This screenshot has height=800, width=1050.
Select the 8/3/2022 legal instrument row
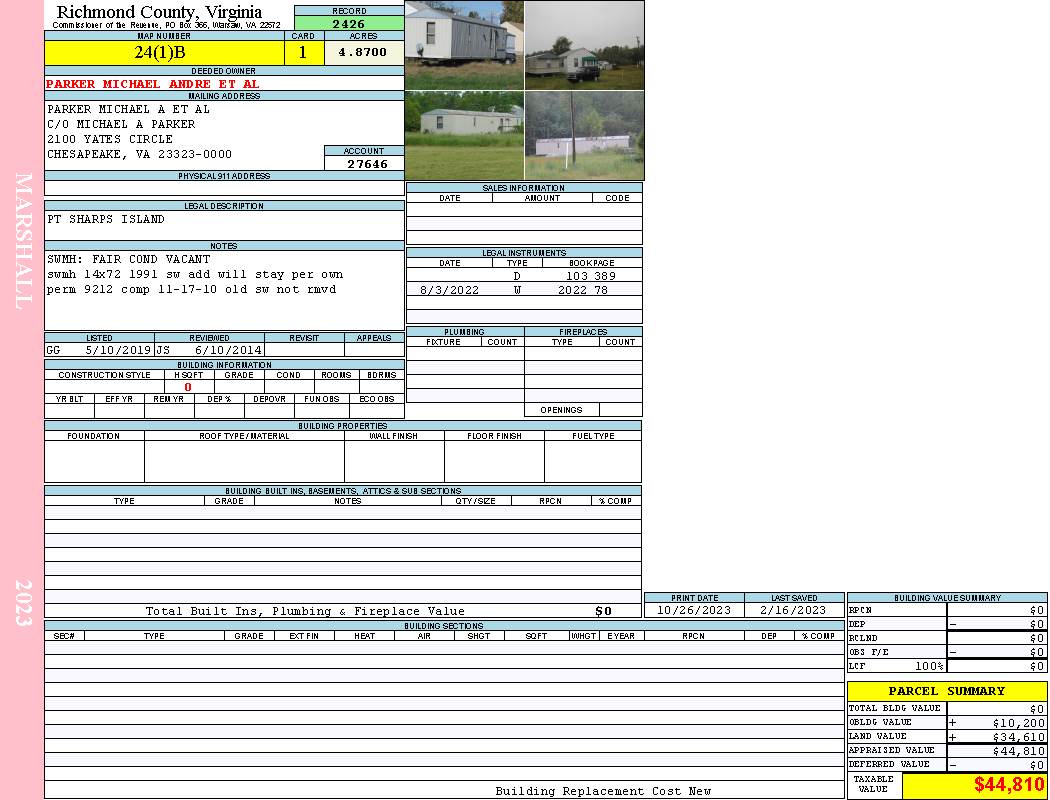[524, 290]
